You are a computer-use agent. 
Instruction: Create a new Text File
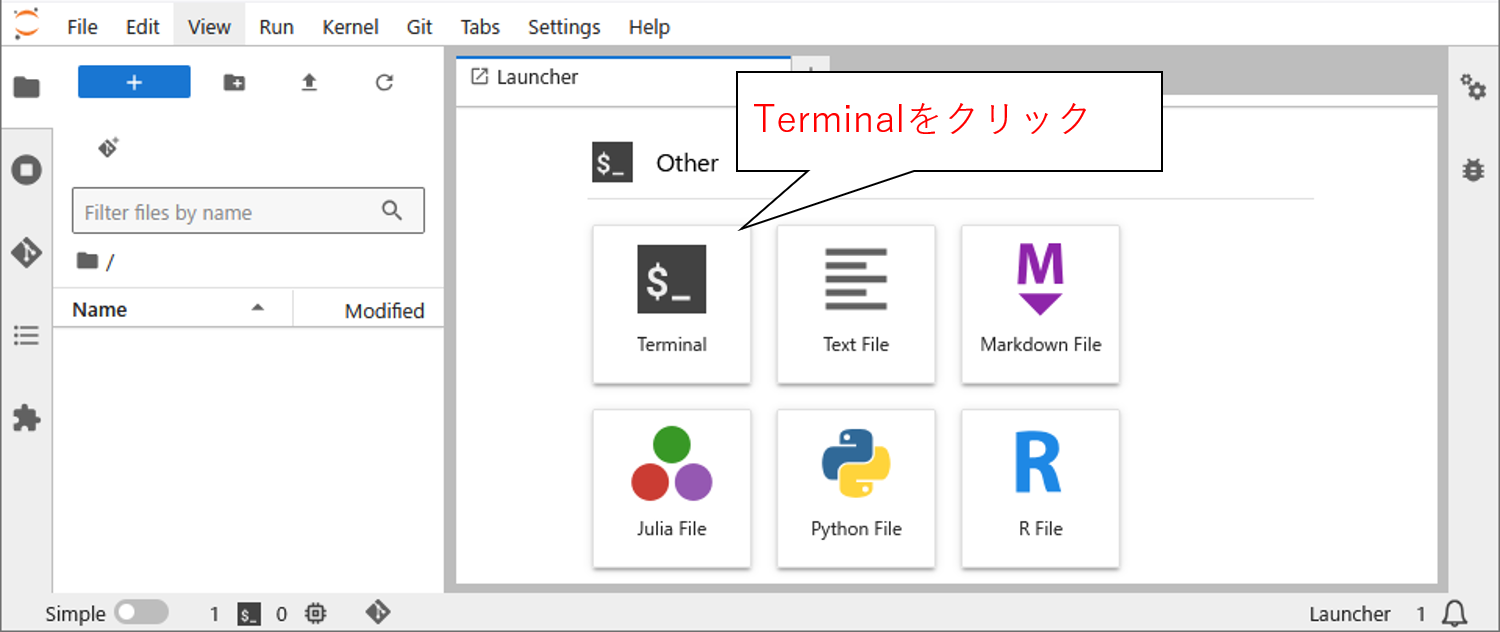tap(856, 304)
